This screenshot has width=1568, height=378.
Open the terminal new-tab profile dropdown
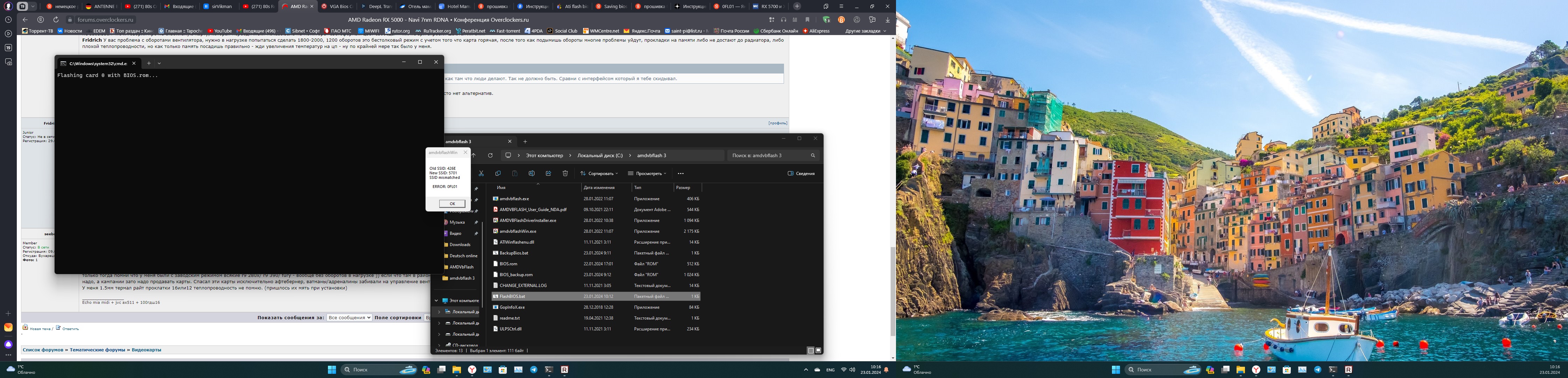(160, 63)
